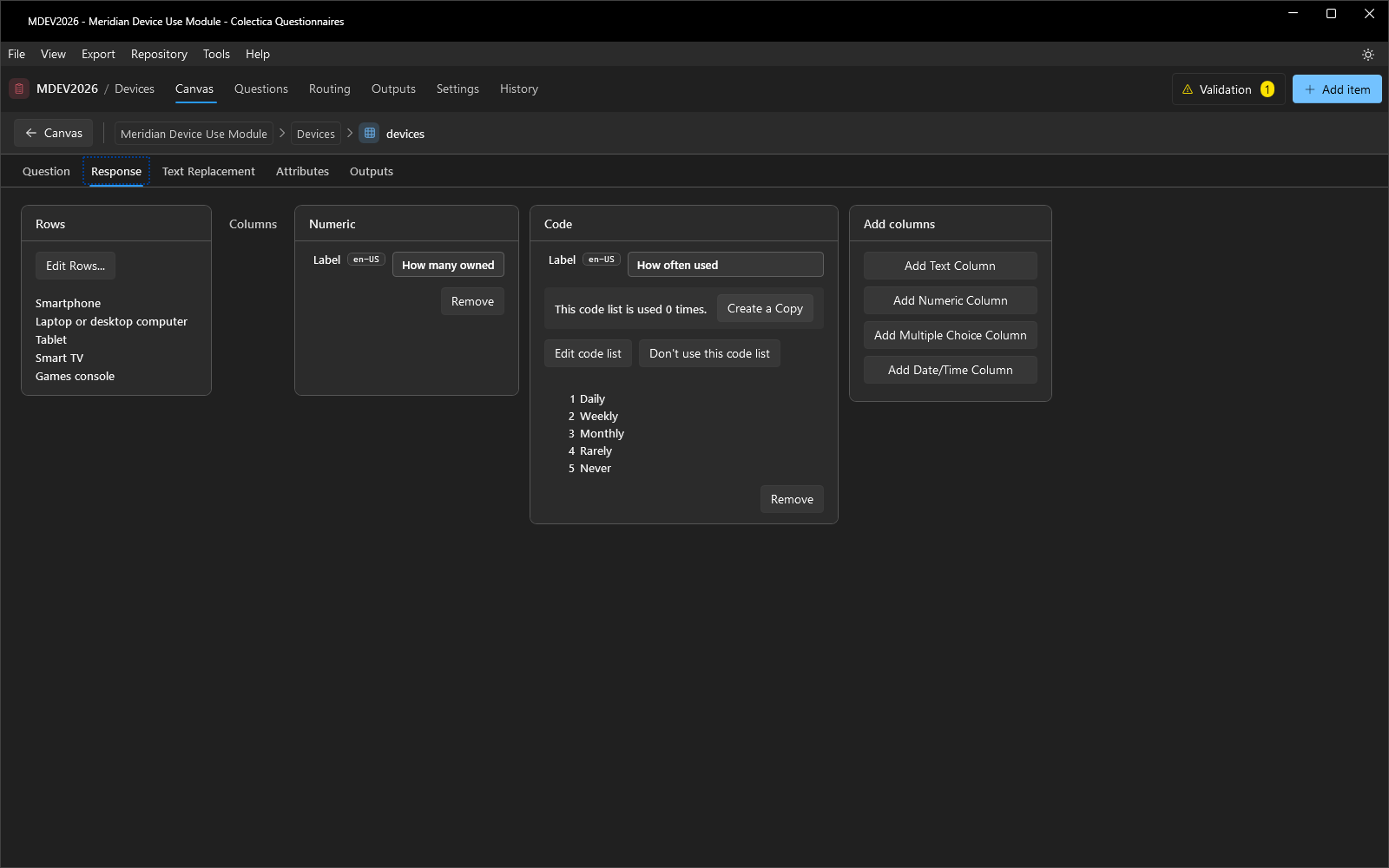The height and width of the screenshot is (868, 1389).
Task: Switch to the Routing tab
Action: point(330,89)
